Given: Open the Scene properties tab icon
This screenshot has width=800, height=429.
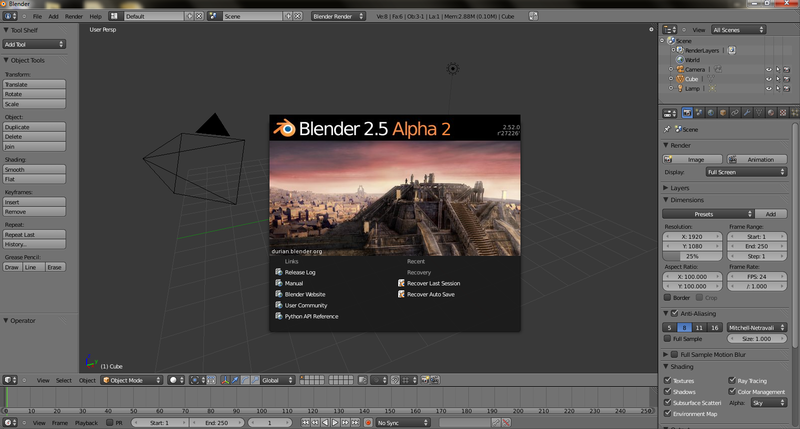Looking at the screenshot, I should [699, 113].
